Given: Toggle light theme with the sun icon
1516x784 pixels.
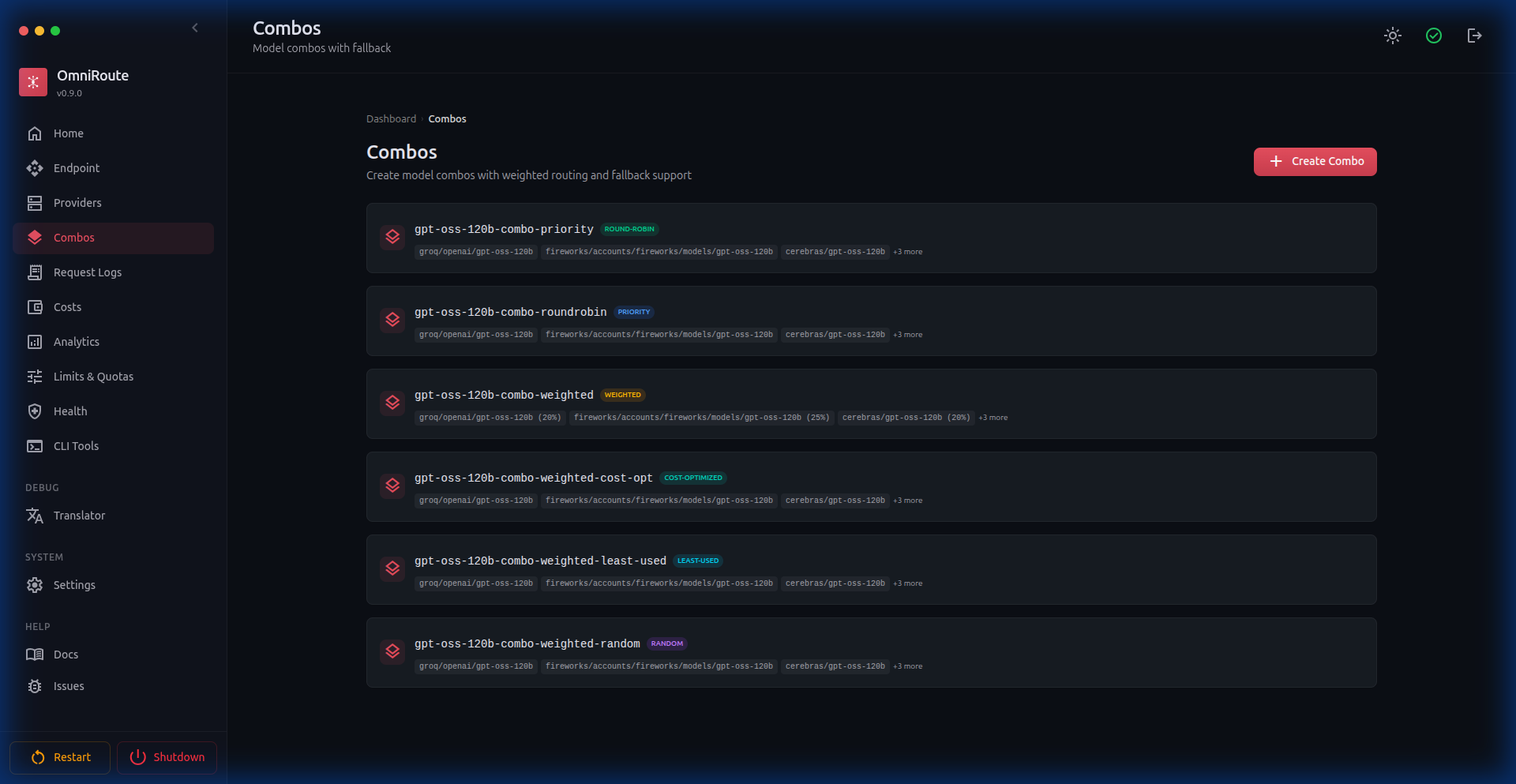Looking at the screenshot, I should point(1392,36).
